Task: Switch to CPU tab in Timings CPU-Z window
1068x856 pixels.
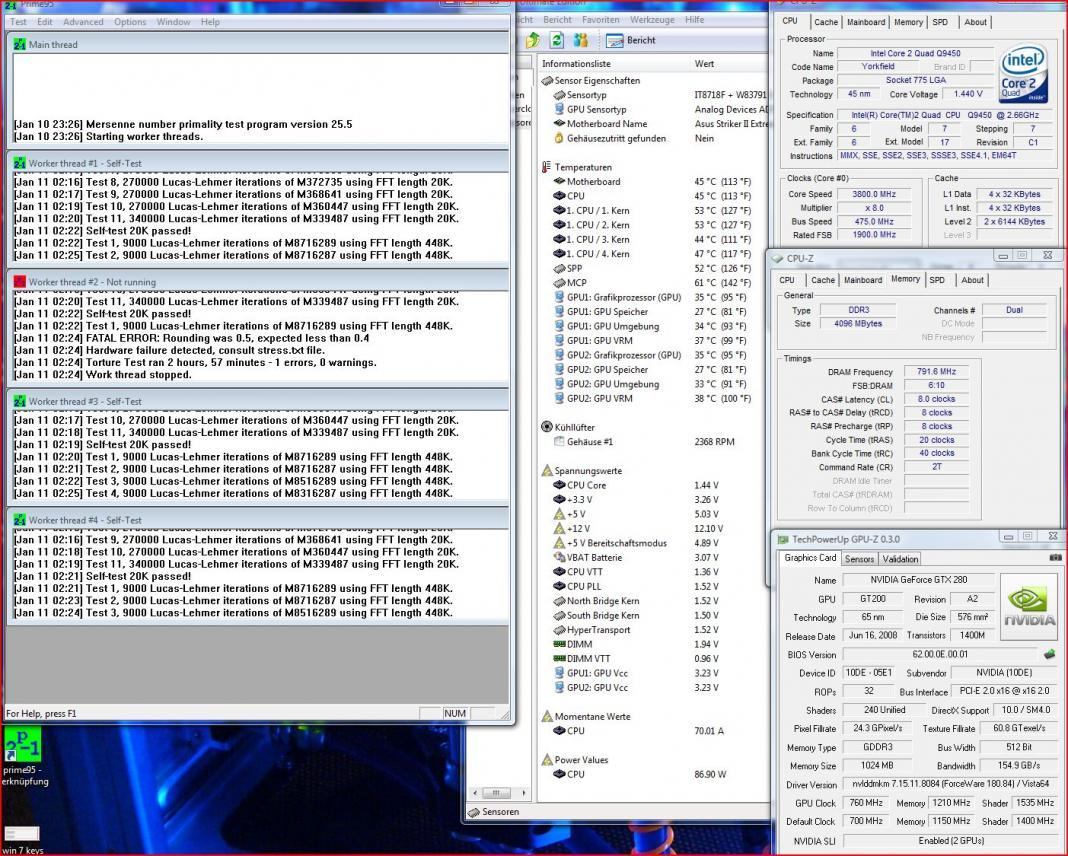Action: [x=787, y=280]
